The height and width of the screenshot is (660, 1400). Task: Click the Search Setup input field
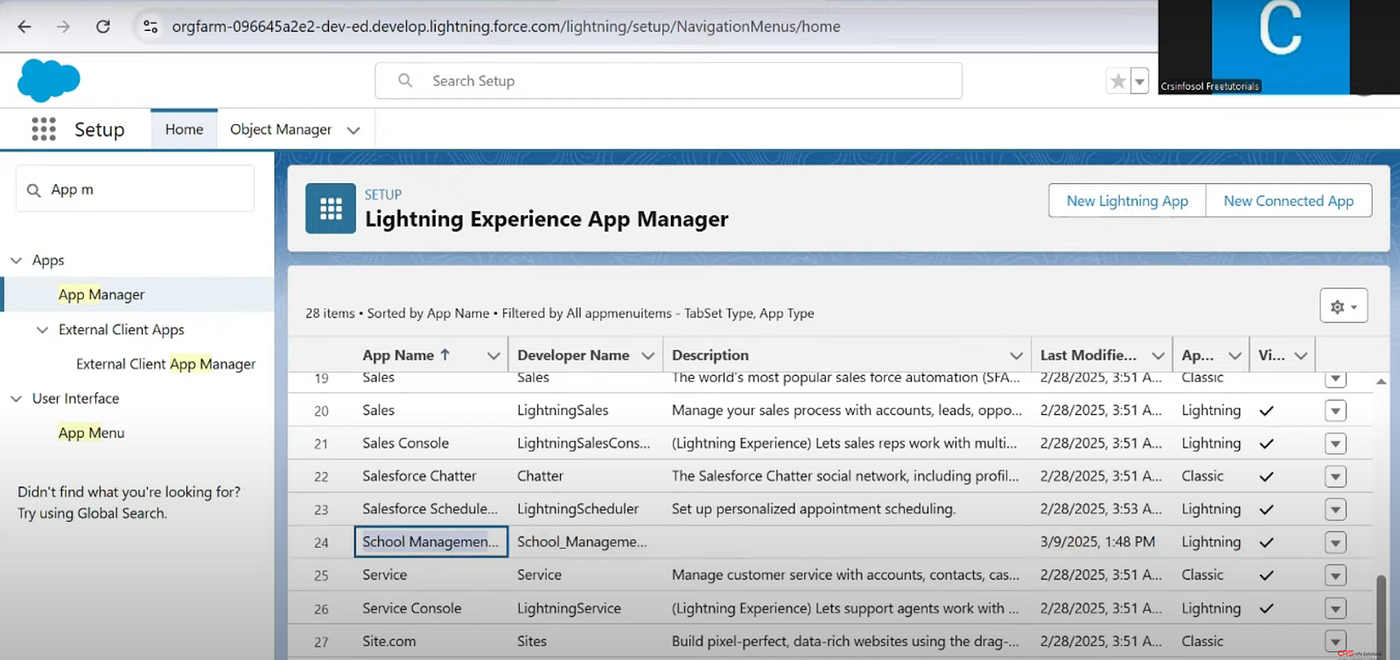click(x=668, y=81)
